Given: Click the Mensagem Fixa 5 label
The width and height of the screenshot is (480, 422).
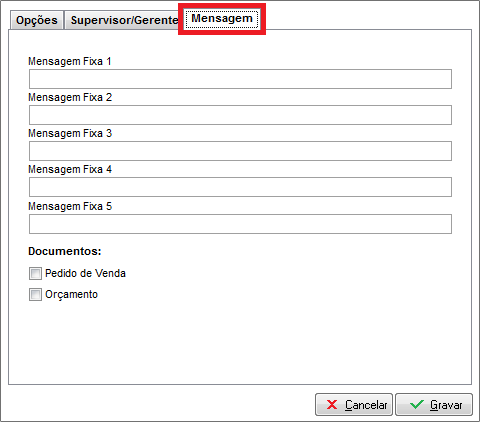Looking at the screenshot, I should [70, 207].
